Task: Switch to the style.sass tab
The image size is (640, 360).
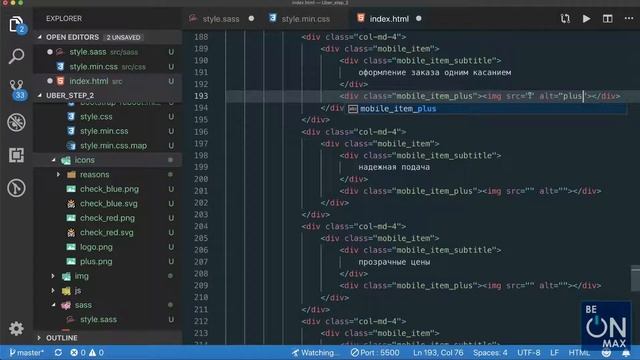Action: pyautogui.click(x=221, y=19)
